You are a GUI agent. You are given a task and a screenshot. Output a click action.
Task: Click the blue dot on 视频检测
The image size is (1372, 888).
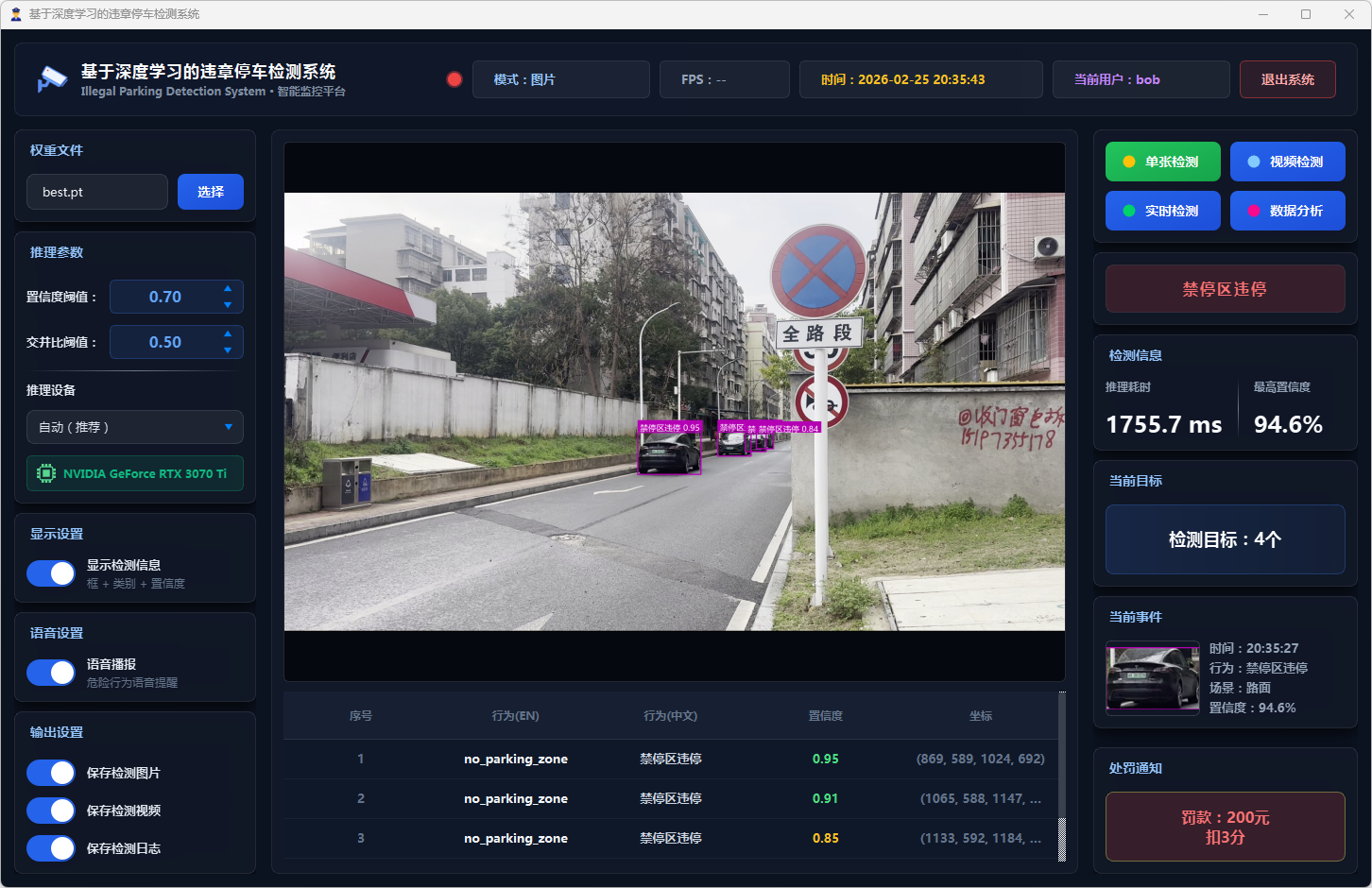tap(1253, 162)
